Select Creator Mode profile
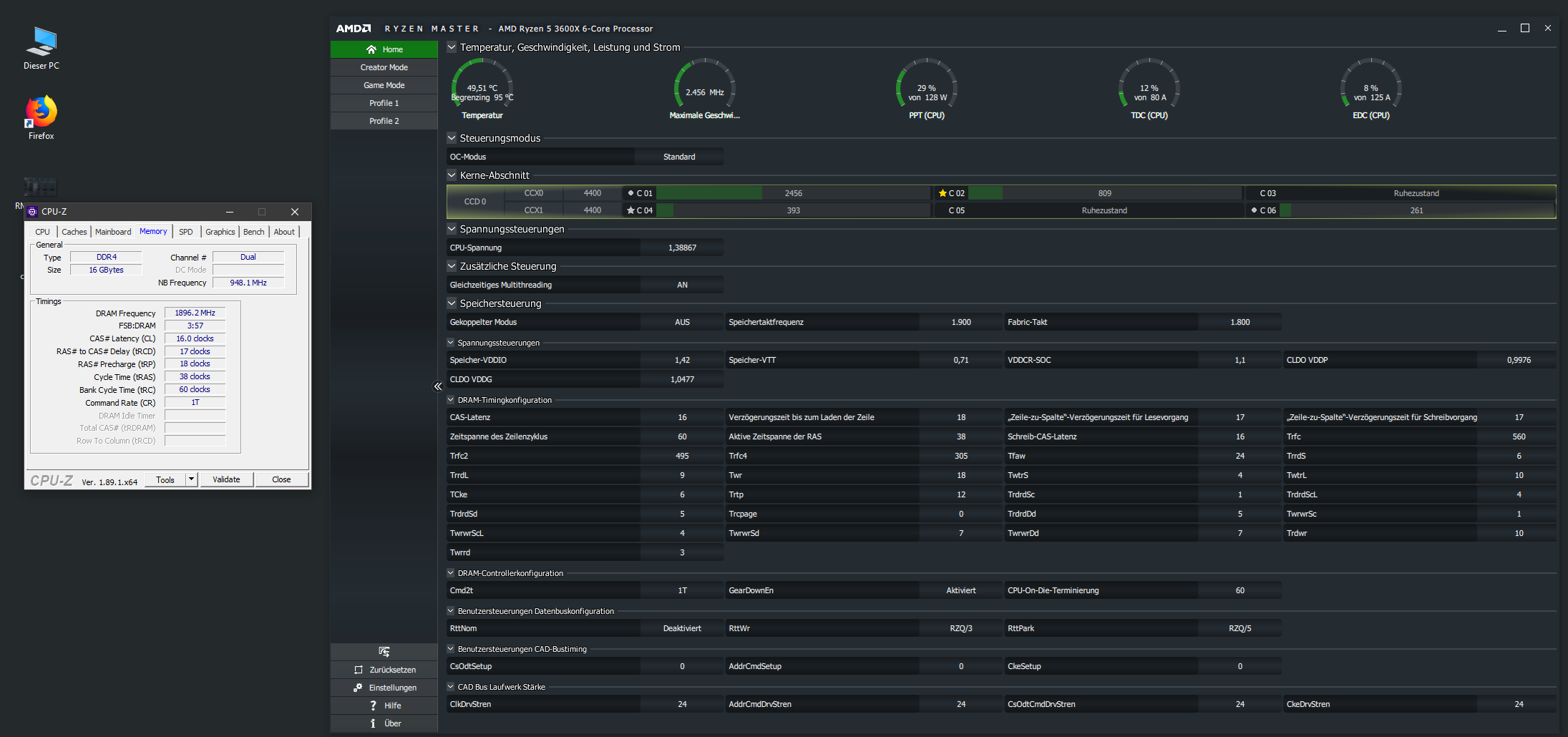This screenshot has height=737, width=1568. pyautogui.click(x=384, y=67)
